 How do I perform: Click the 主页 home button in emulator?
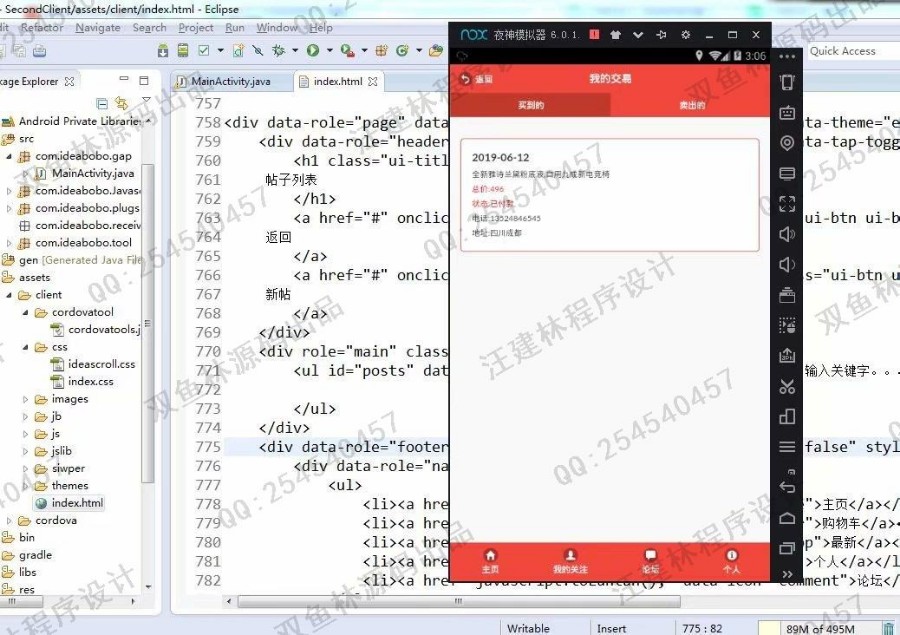[490, 562]
